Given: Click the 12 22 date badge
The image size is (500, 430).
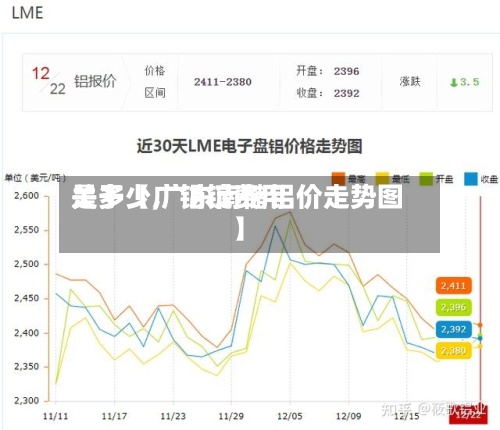Looking at the screenshot, I should pos(49,81).
